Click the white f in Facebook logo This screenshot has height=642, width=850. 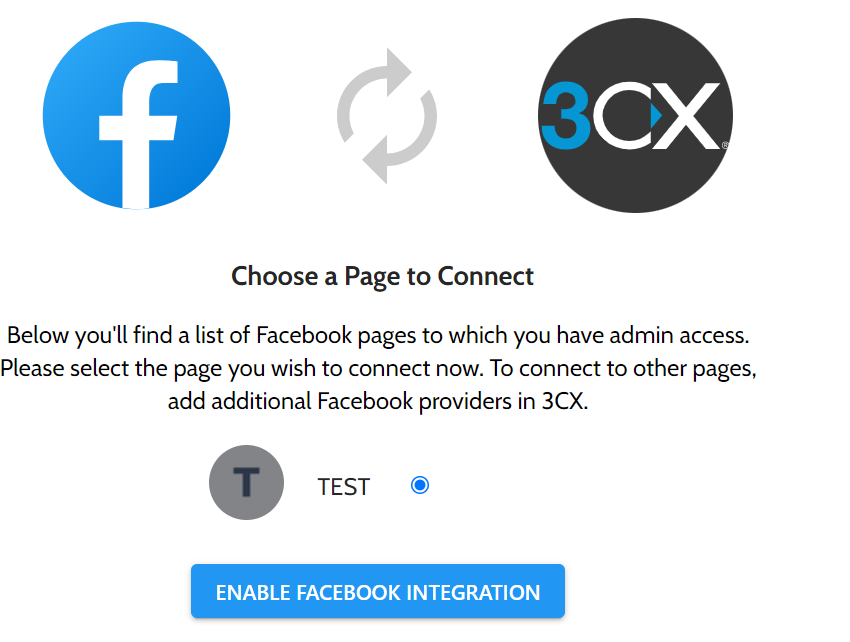pos(140,133)
